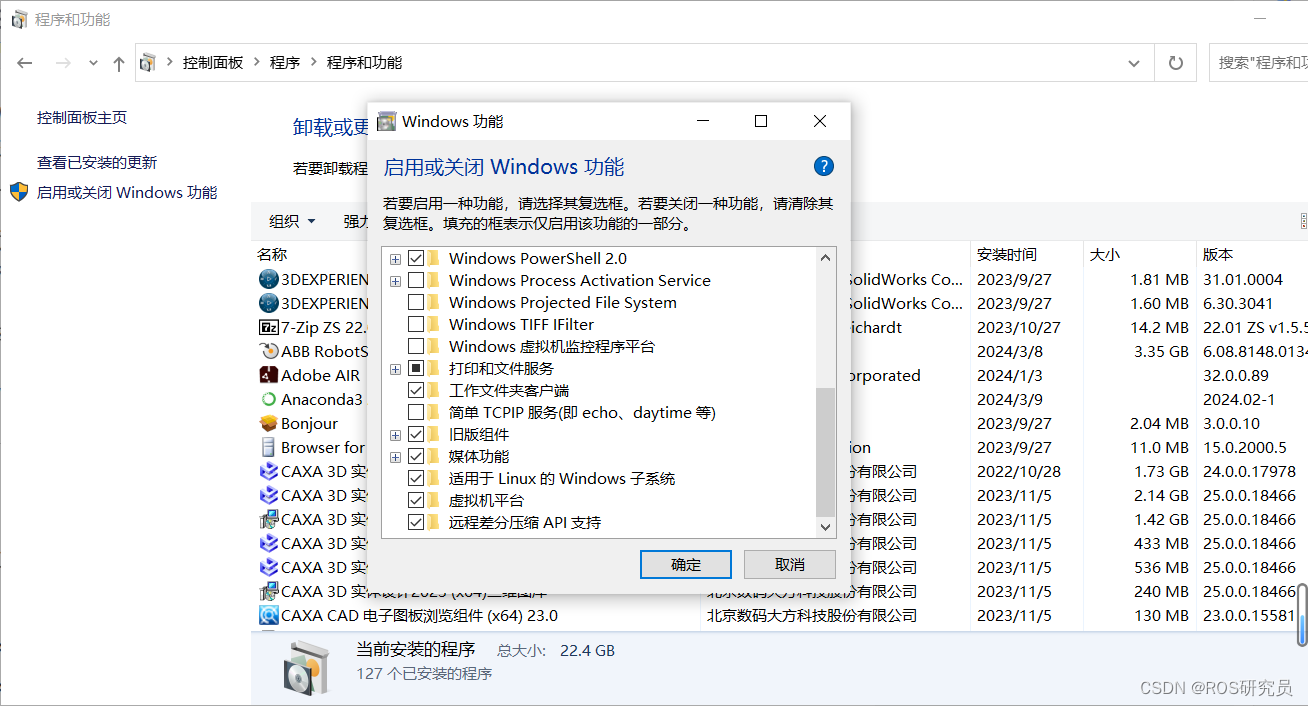Check Windows Process Activation Service box
Screen dimensions: 1308x706
click(x=416, y=280)
